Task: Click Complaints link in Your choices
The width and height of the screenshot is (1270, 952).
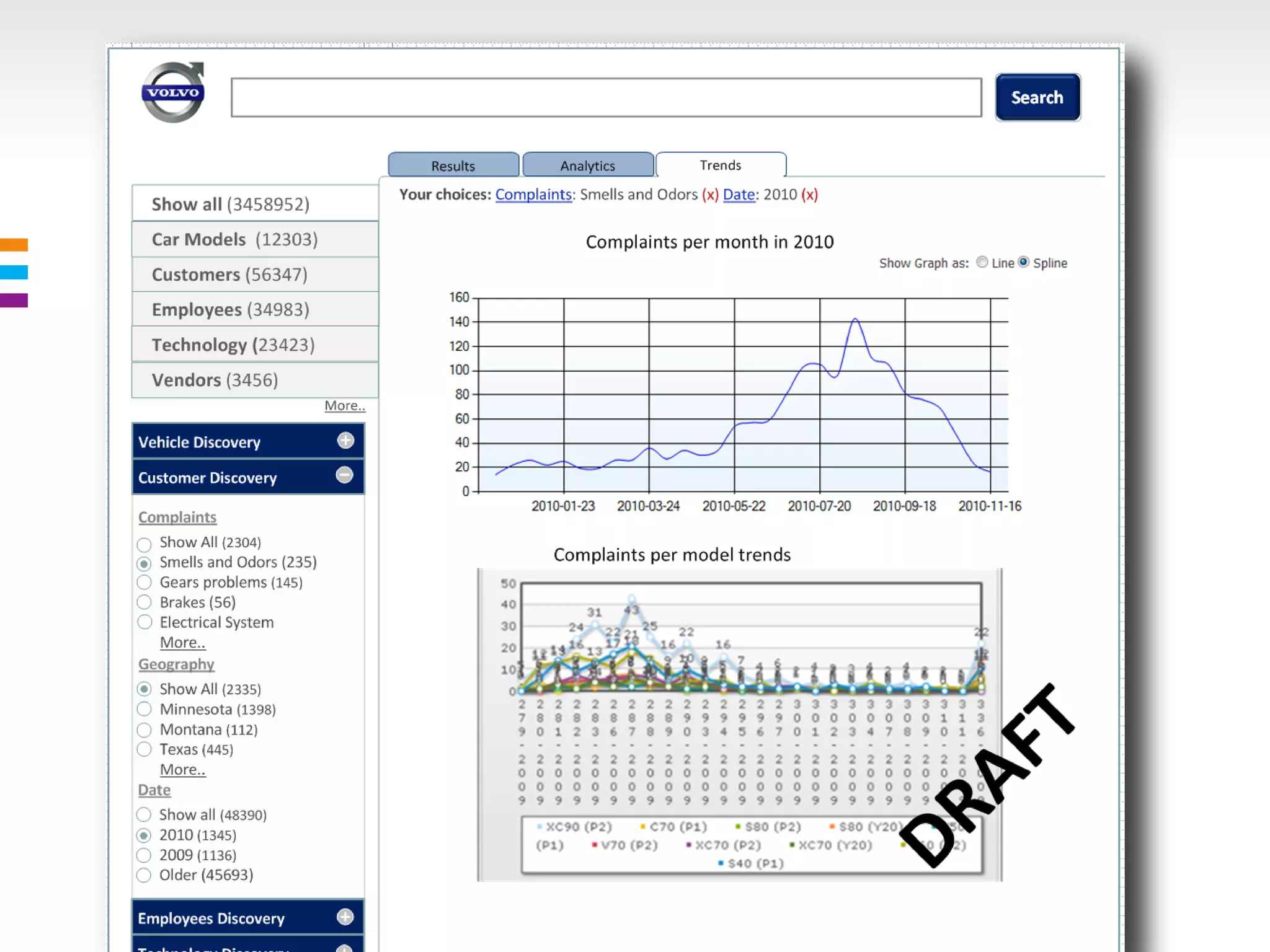Action: (533, 195)
